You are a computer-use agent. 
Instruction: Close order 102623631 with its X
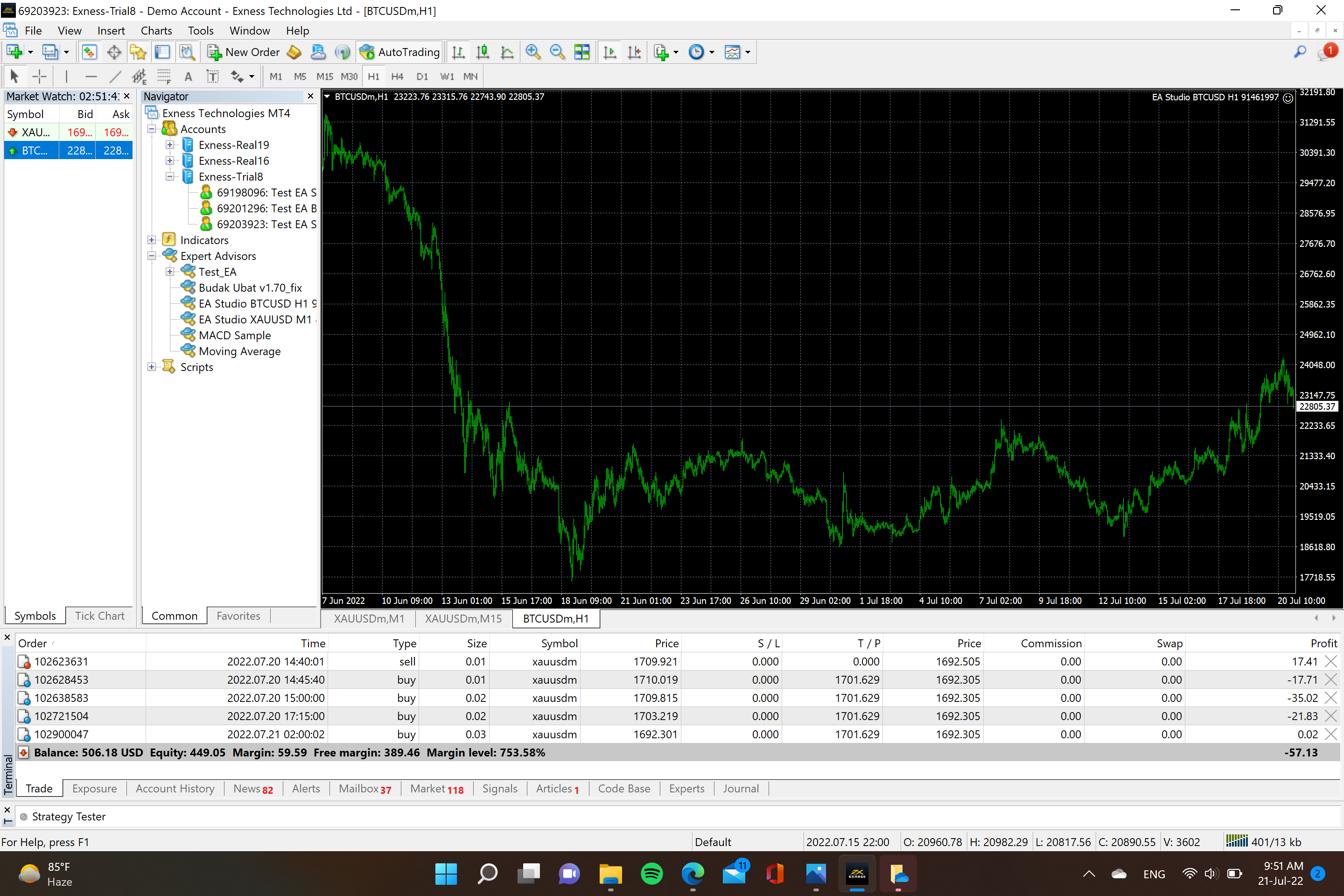tap(1331, 661)
